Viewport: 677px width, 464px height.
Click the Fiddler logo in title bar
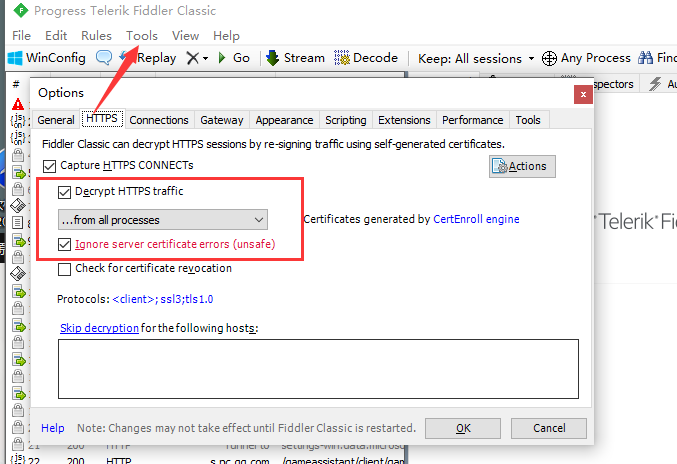coord(20,10)
